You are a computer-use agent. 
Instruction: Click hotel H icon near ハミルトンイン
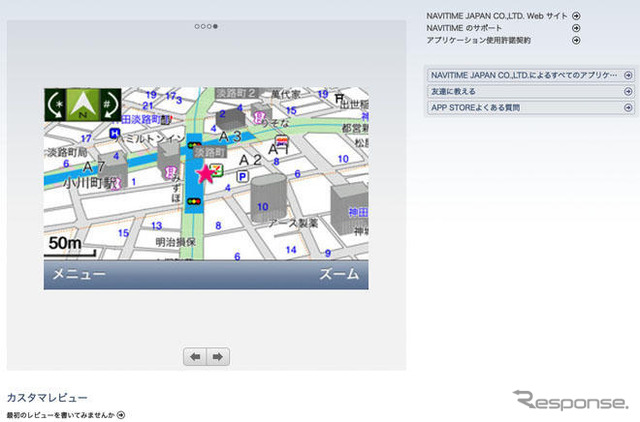click(x=115, y=133)
